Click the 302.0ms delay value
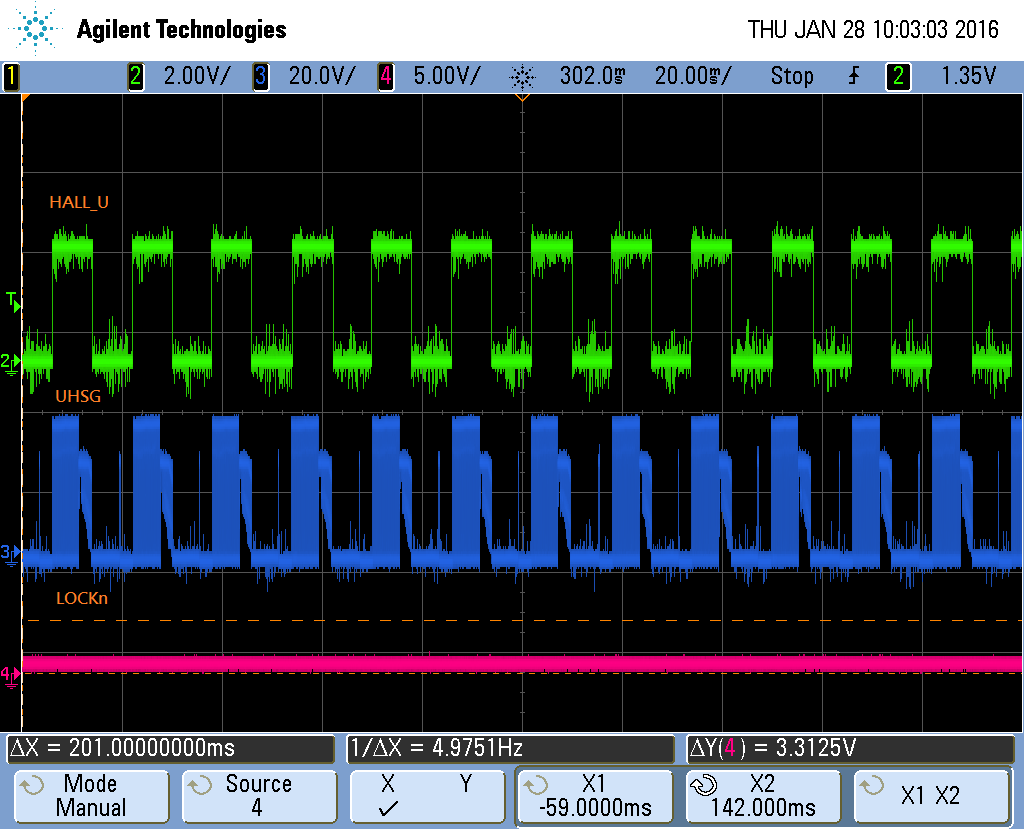Viewport: 1024px width, 829px height. click(x=592, y=76)
